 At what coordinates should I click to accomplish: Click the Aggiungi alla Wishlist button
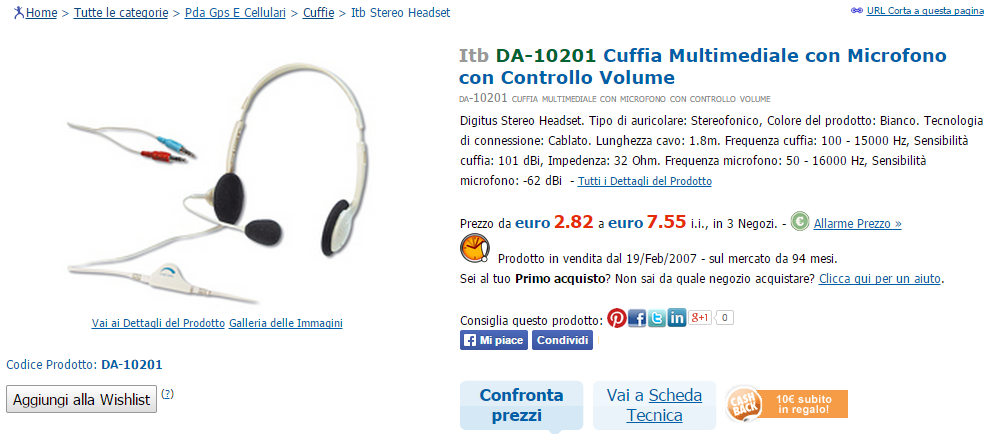click(82, 400)
